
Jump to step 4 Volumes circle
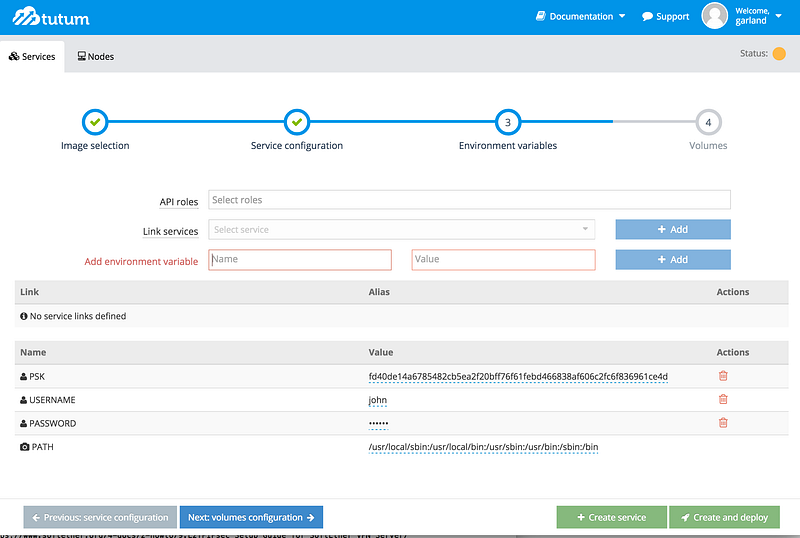tap(708, 122)
